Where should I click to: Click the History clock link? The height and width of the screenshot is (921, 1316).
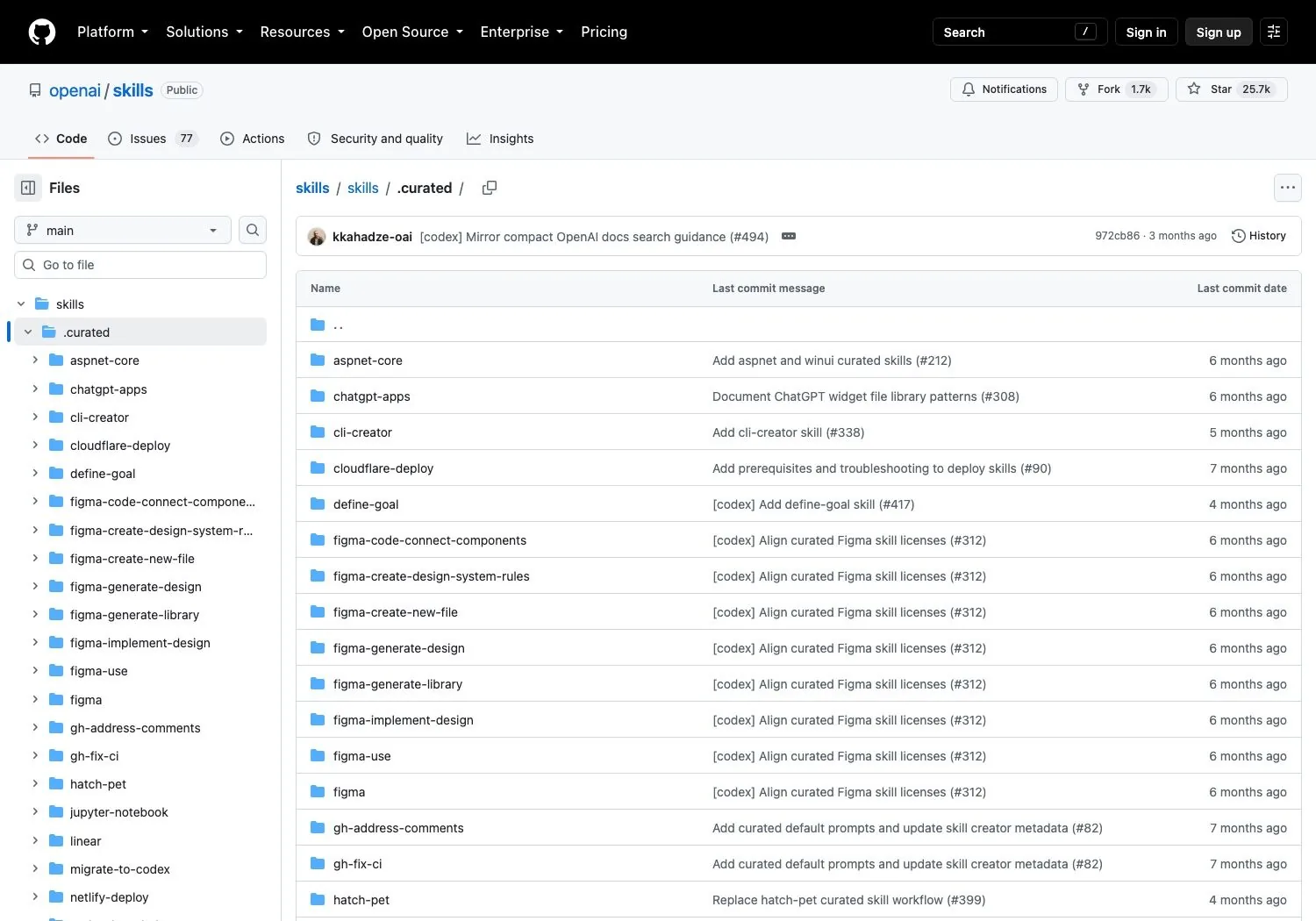[1259, 236]
